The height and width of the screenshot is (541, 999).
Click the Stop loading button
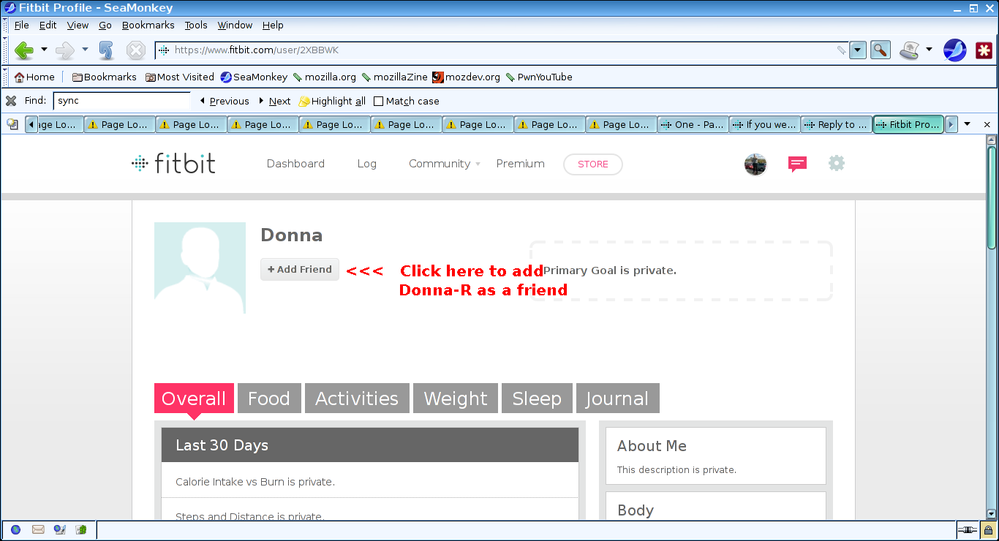pos(136,50)
